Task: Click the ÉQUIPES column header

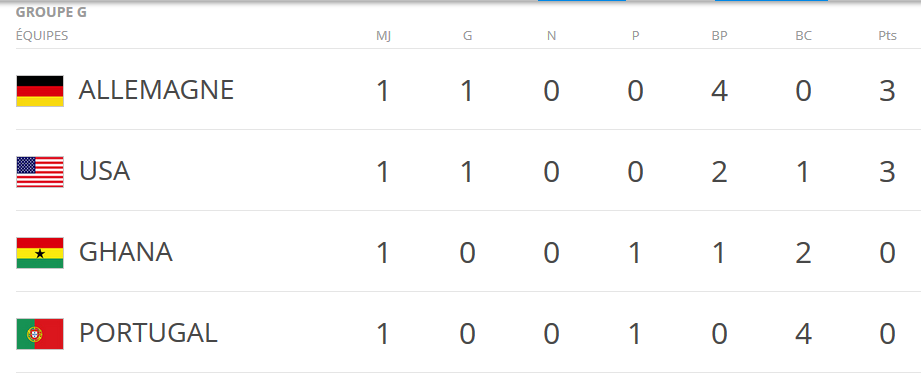Action: pyautogui.click(x=42, y=36)
